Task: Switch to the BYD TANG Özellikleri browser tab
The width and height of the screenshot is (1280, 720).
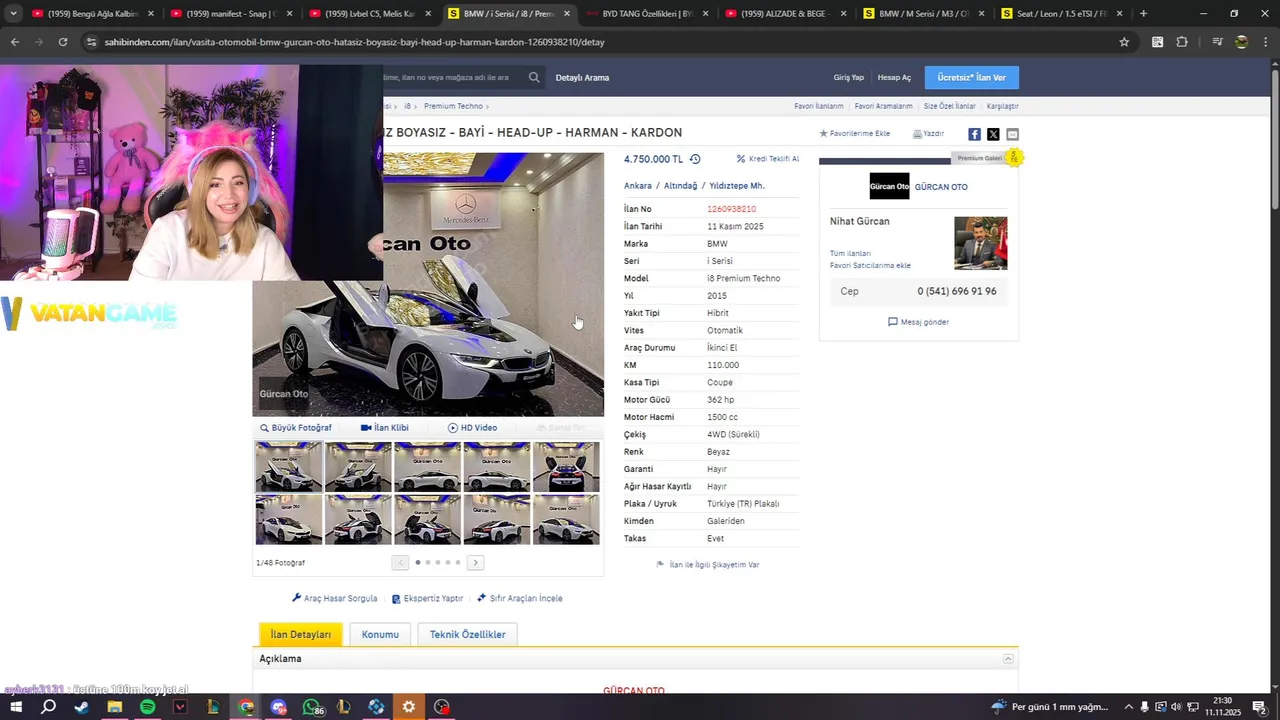Action: point(647,14)
